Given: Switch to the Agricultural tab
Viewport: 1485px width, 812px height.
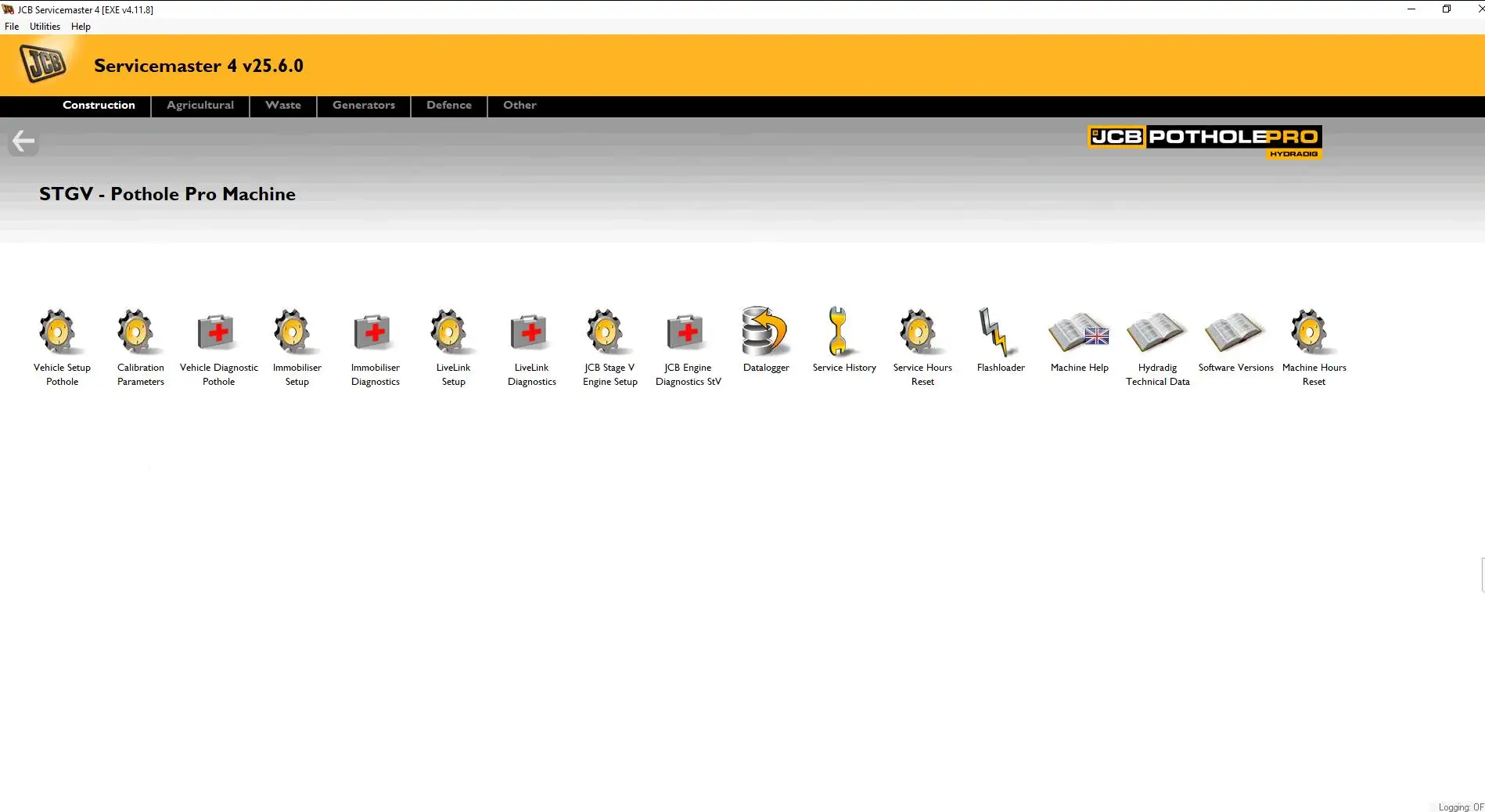Looking at the screenshot, I should click(x=200, y=106).
